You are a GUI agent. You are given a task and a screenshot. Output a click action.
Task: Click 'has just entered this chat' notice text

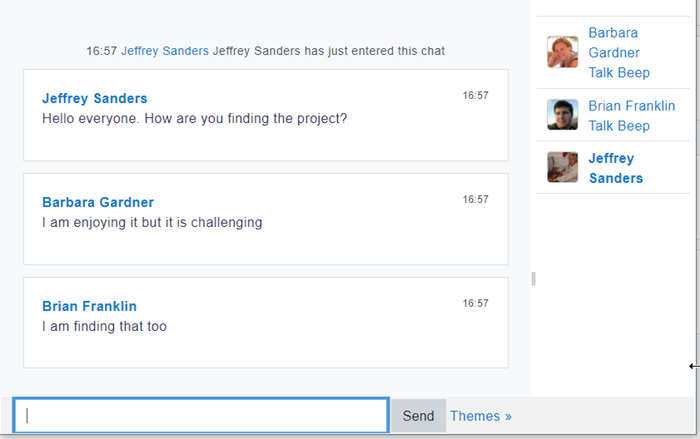375,51
